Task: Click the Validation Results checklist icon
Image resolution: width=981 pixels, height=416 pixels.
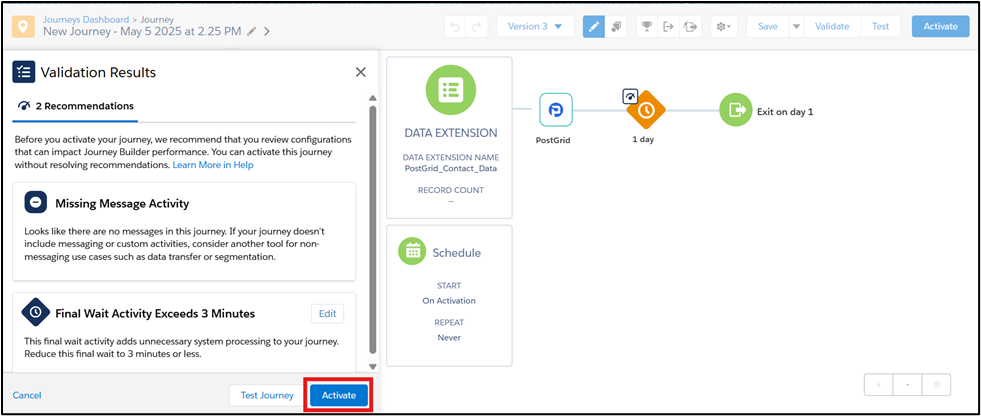Action: [x=24, y=72]
